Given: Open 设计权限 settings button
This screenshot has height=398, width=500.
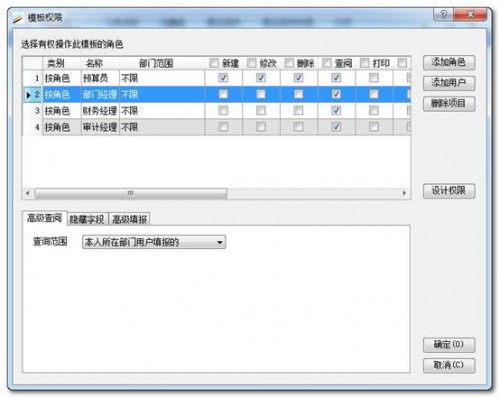Looking at the screenshot, I should (x=449, y=191).
